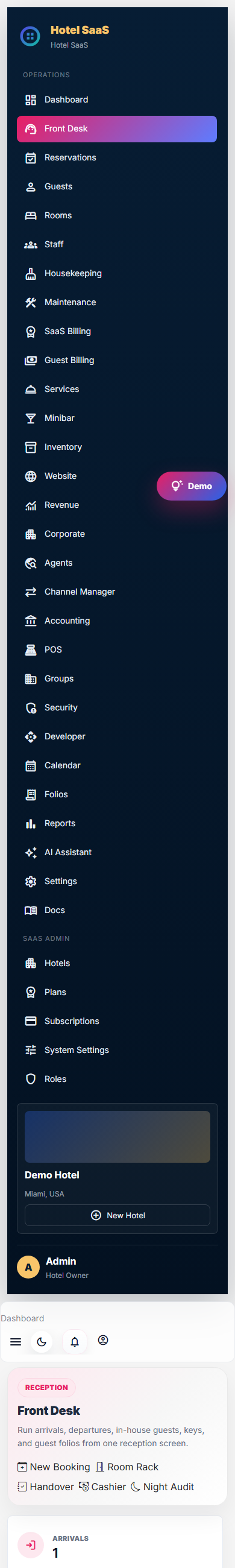Click the Miami, USA location text

[45, 1193]
